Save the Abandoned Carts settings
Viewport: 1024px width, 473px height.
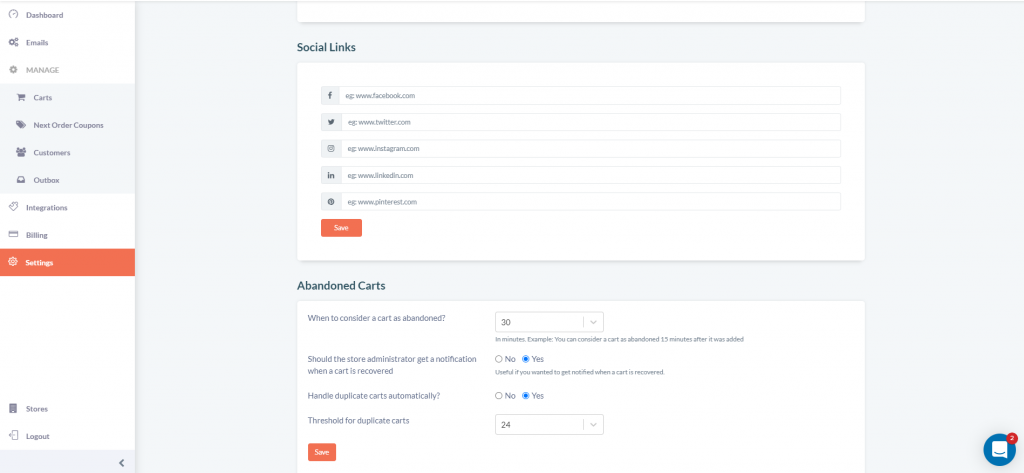322,452
